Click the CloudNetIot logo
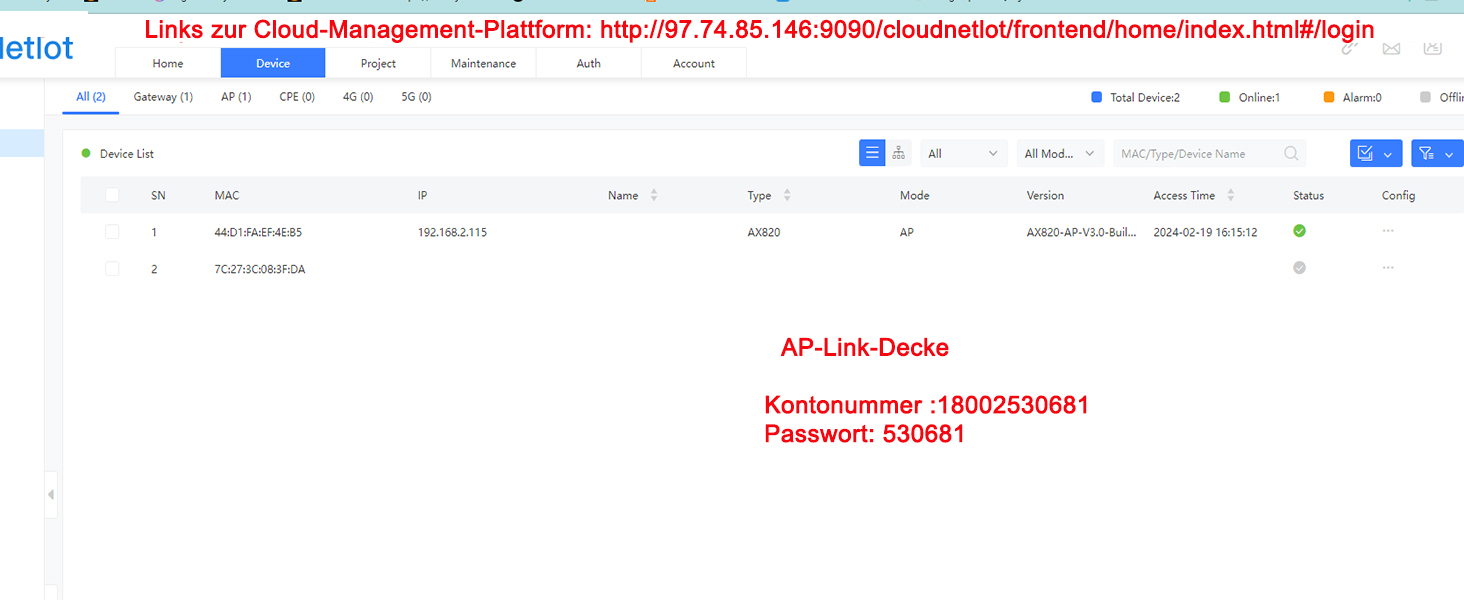The width and height of the screenshot is (1464, 600). 36,46
